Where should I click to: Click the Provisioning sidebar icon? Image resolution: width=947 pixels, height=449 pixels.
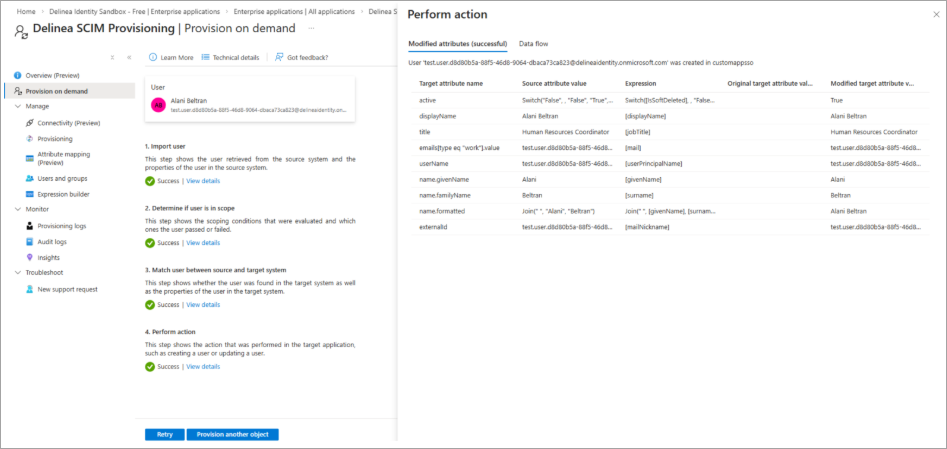29,139
